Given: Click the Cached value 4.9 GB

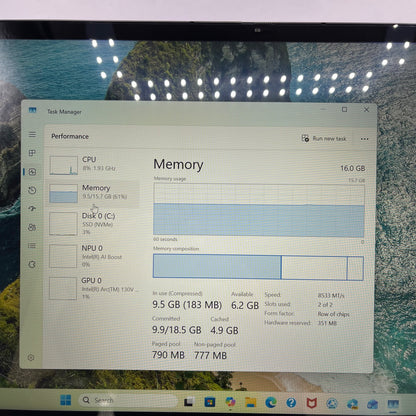Looking at the screenshot, I should [224, 330].
